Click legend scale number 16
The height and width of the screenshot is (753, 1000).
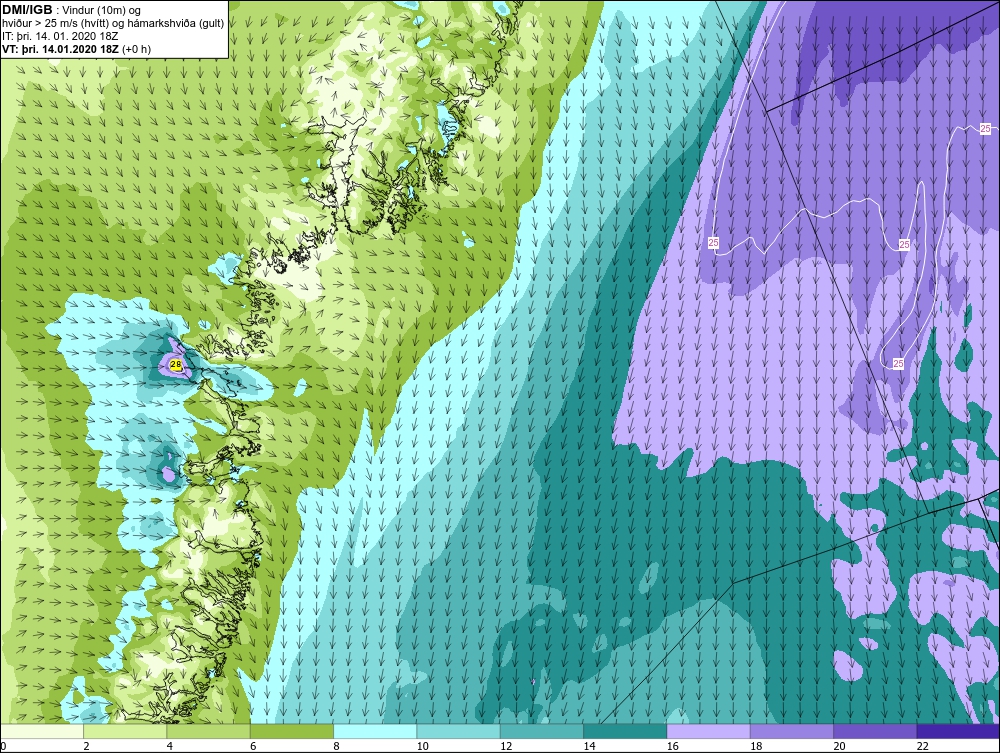pos(672,746)
